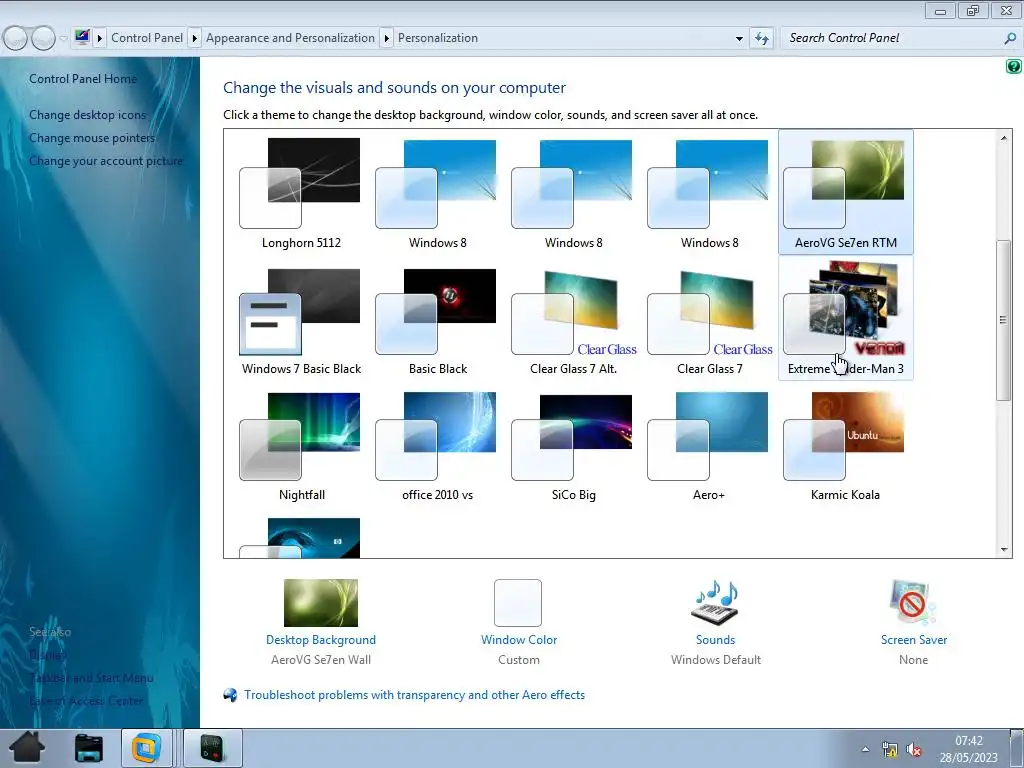1024x768 pixels.
Task: Click theme list scroll up arrow
Action: [x=1004, y=138]
